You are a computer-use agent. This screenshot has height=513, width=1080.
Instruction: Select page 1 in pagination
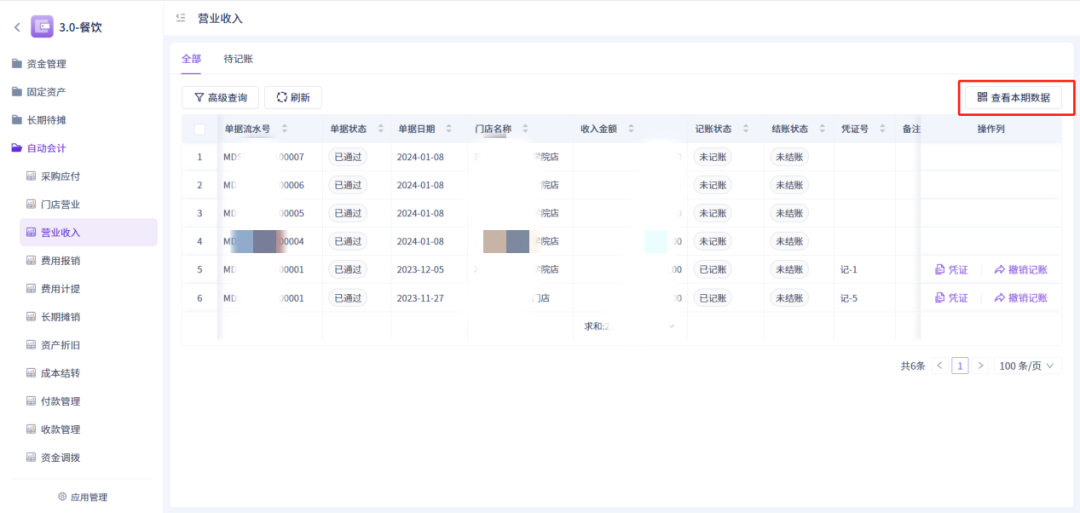tap(960, 366)
